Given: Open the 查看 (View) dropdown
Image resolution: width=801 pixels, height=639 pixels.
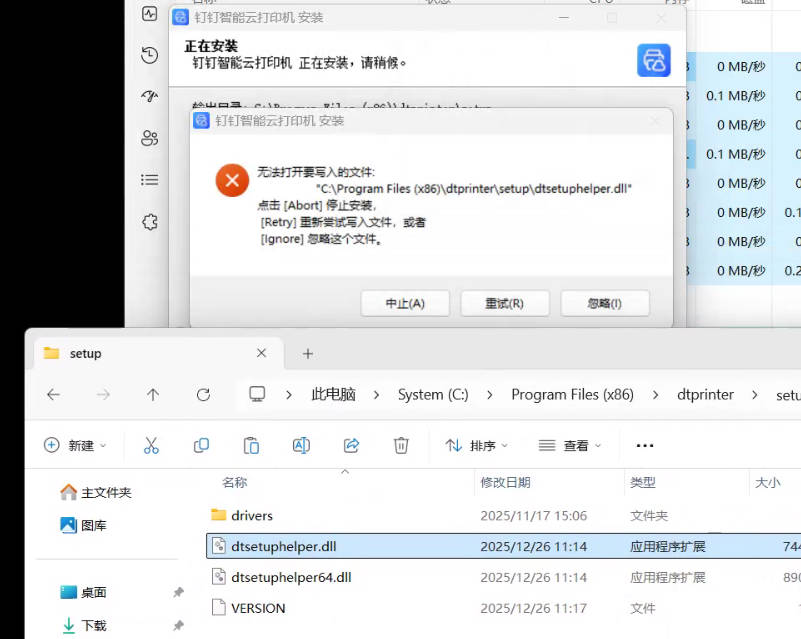Looking at the screenshot, I should click(570, 445).
